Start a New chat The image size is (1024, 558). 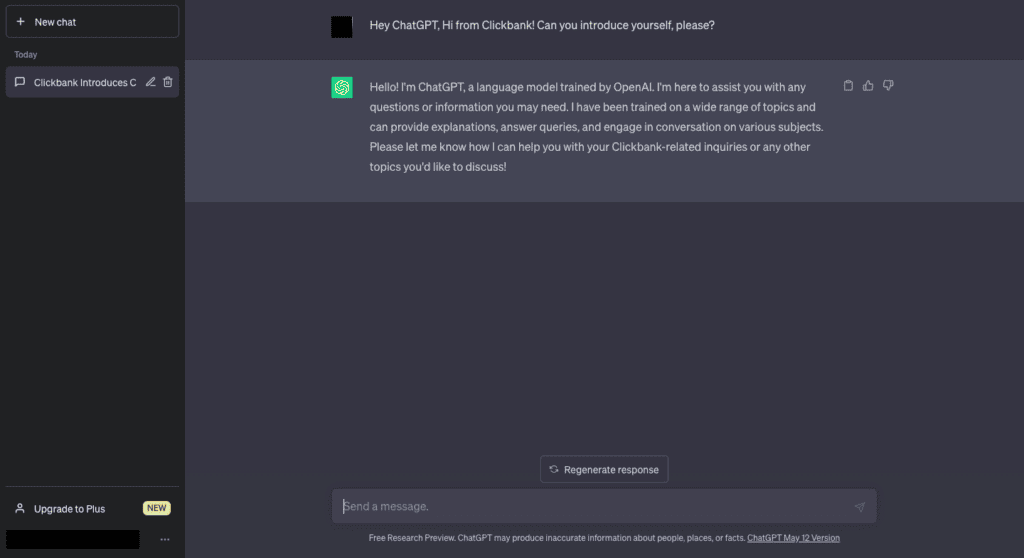(x=92, y=22)
